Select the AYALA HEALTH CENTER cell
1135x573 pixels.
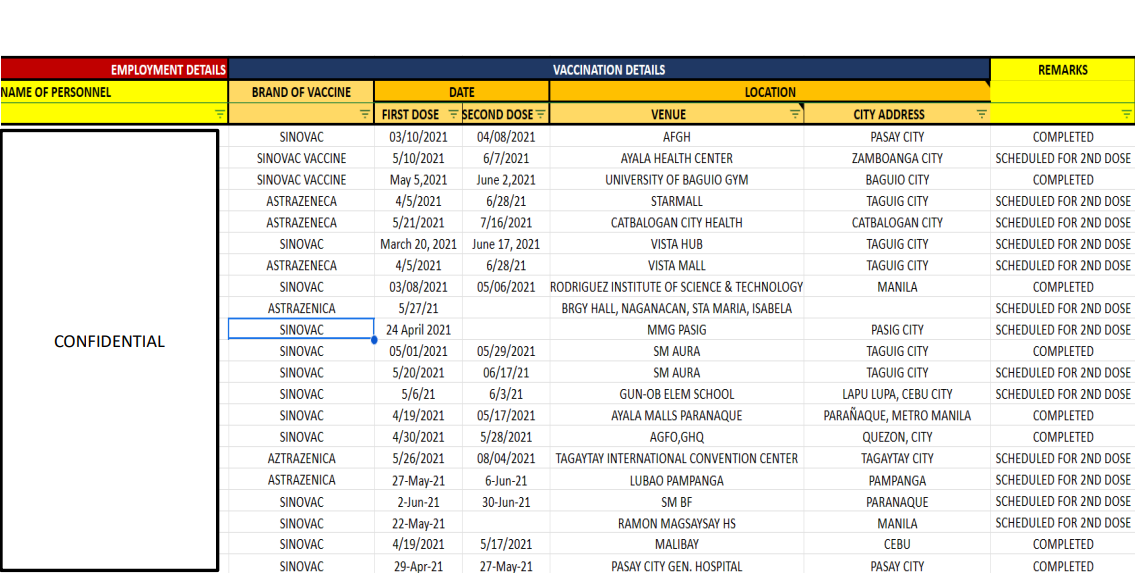coord(676,158)
